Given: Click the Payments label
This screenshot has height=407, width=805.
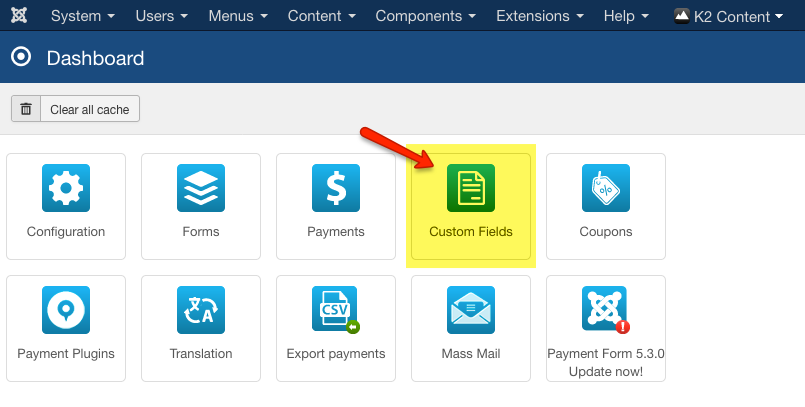Looking at the screenshot, I should 336,231.
